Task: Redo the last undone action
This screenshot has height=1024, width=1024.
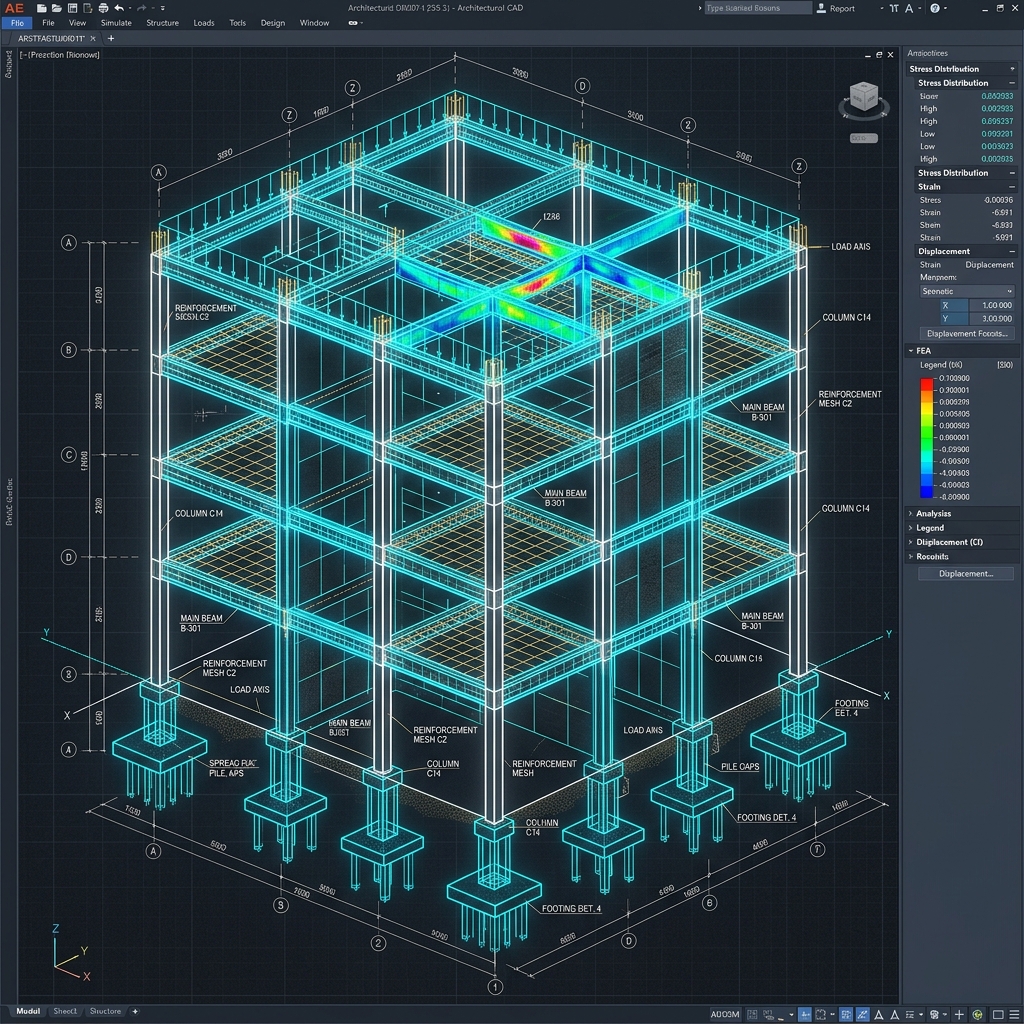Action: point(142,8)
